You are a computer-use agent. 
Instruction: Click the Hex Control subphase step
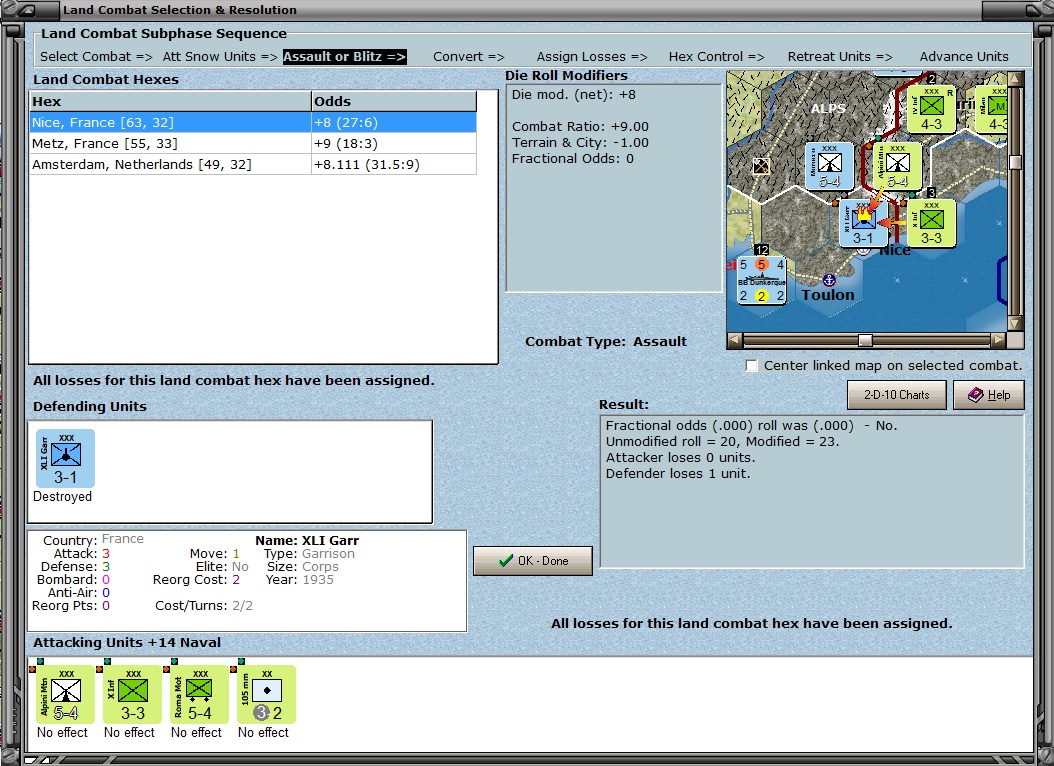point(716,56)
